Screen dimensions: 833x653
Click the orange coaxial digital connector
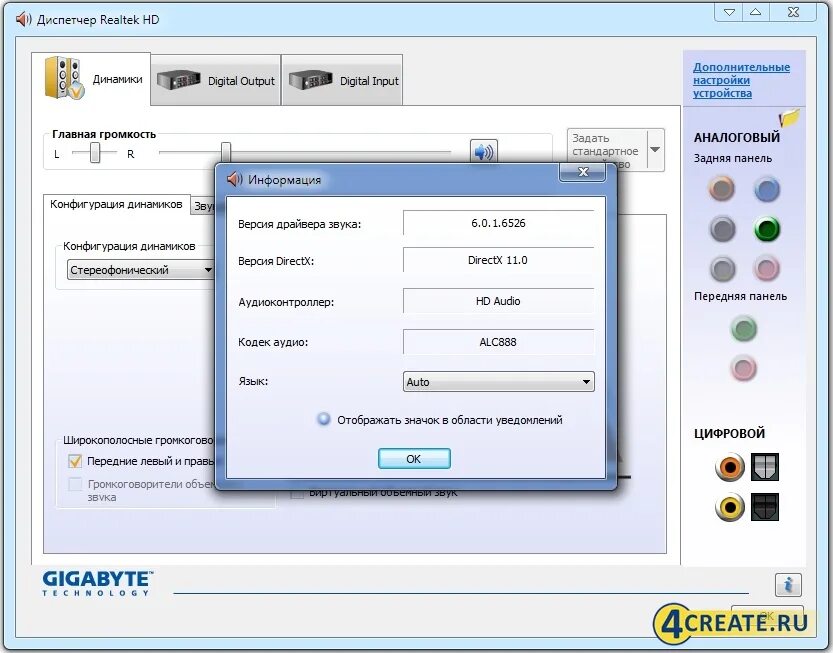coord(730,467)
